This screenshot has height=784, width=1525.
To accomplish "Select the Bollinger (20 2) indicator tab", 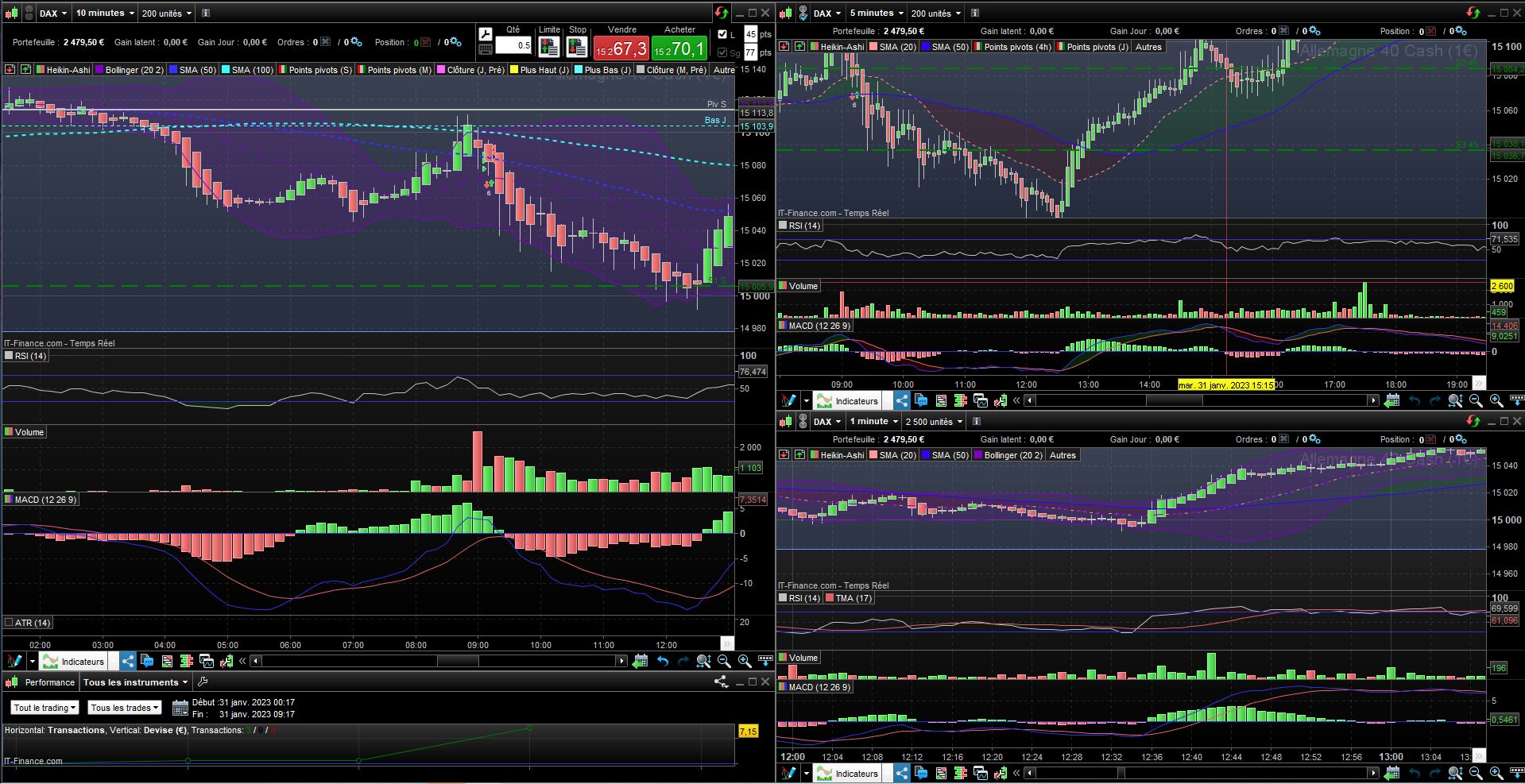I will [x=134, y=70].
